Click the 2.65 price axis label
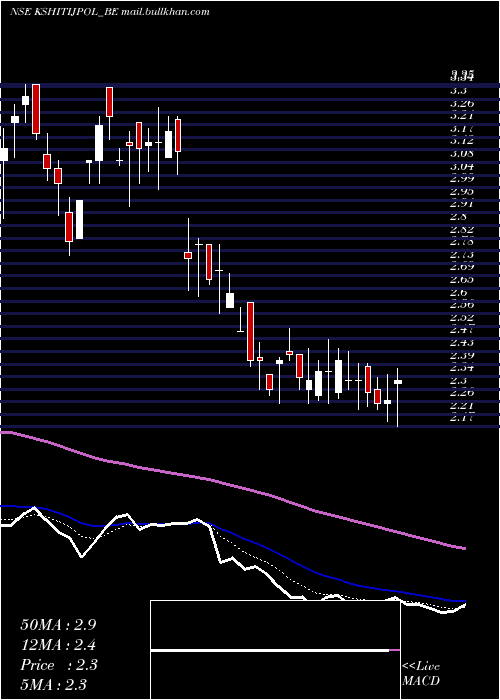Viewport: 500px width, 700px height. pos(462,280)
